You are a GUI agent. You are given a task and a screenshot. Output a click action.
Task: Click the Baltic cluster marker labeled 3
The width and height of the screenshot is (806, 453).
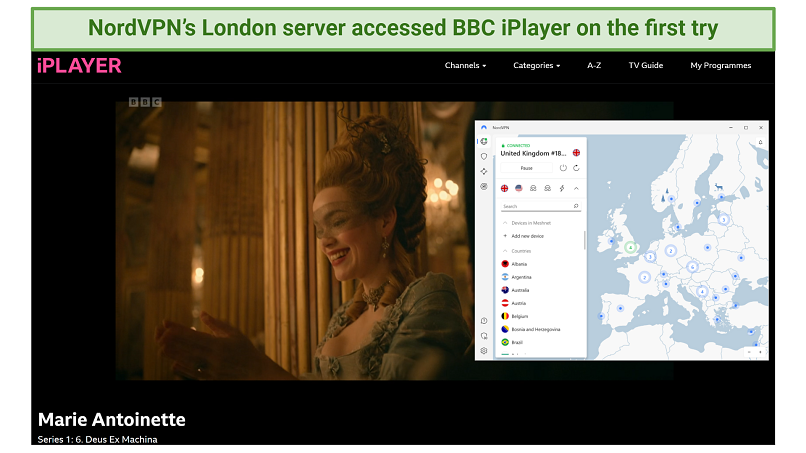pyautogui.click(x=724, y=220)
